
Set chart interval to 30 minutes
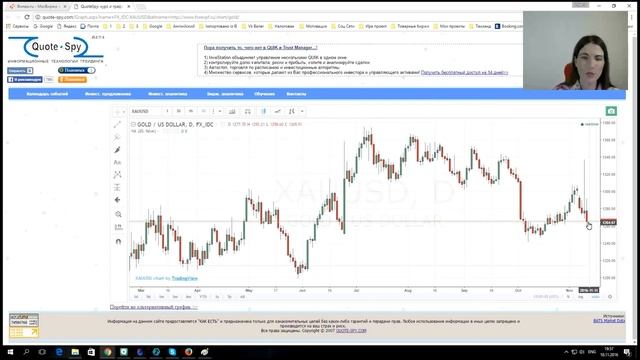click(178, 111)
